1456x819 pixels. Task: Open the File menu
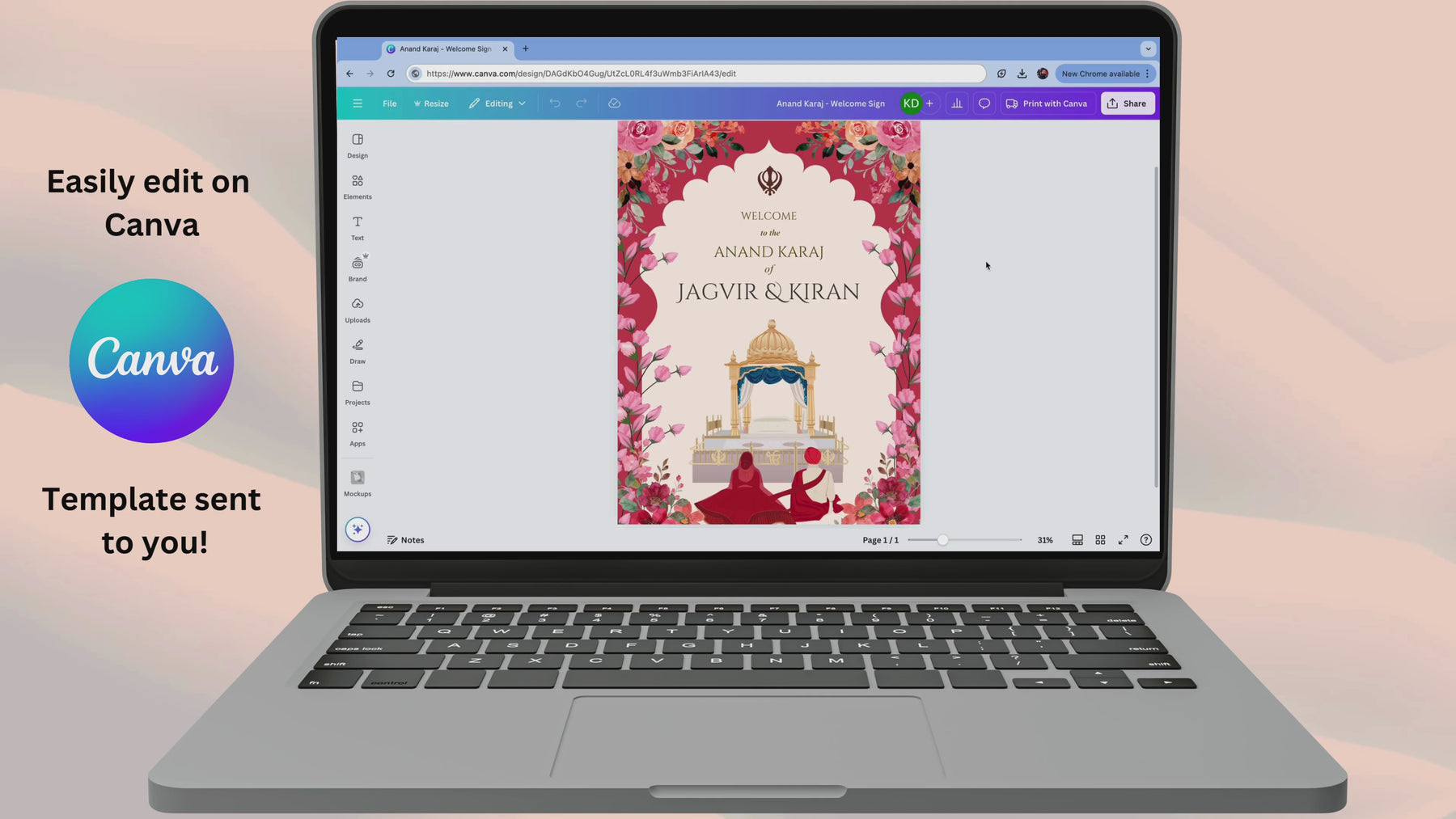[x=390, y=103]
